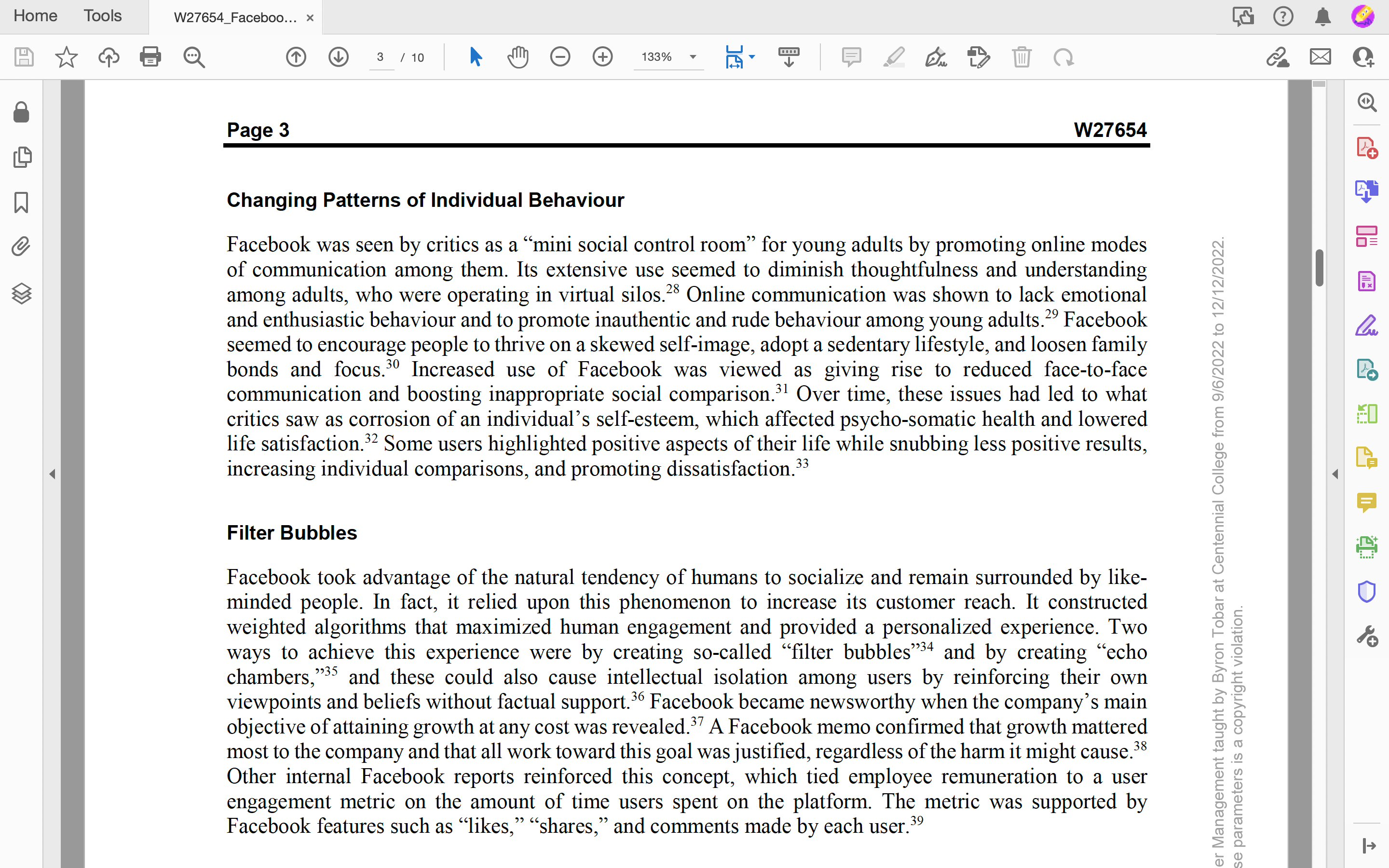
Task: Open the page fit options dropdown arrow
Action: click(x=751, y=57)
